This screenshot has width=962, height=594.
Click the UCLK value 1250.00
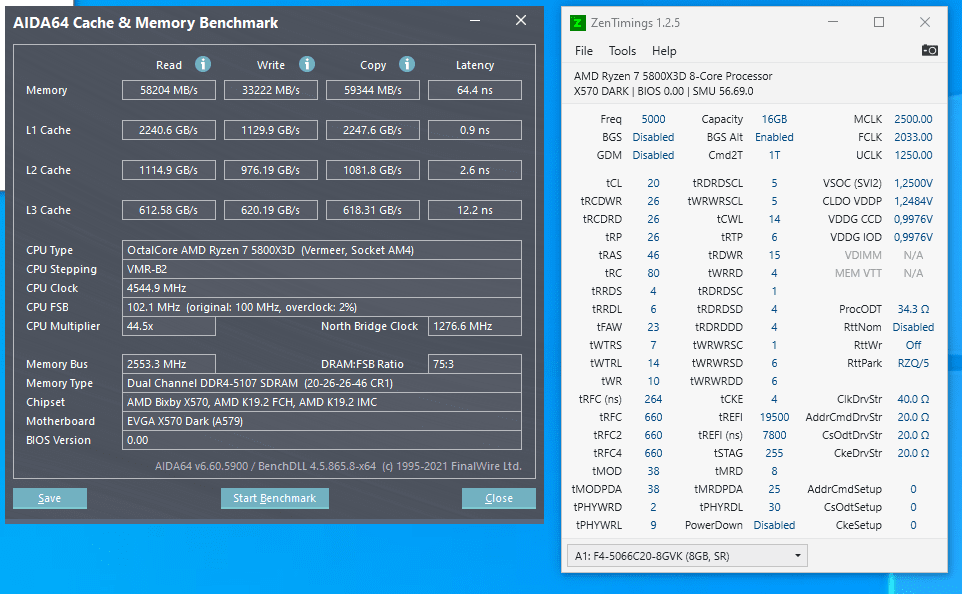point(913,155)
